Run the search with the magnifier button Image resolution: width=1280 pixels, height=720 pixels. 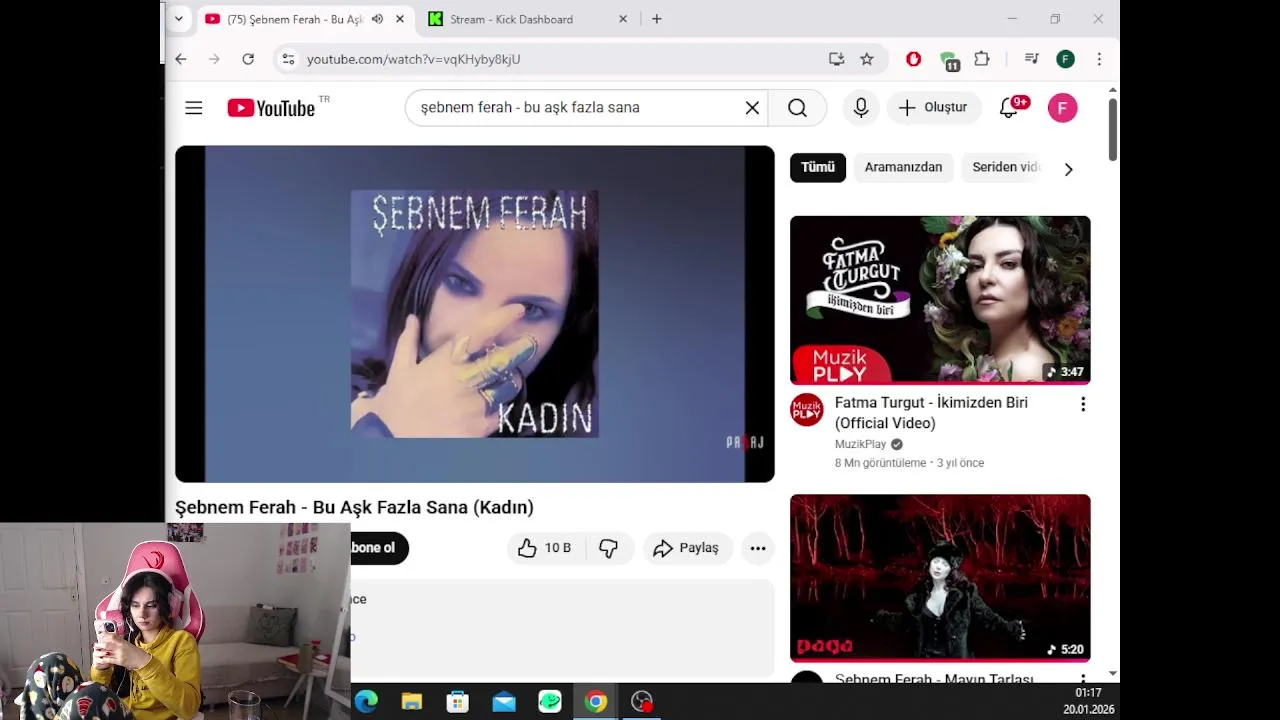[797, 108]
